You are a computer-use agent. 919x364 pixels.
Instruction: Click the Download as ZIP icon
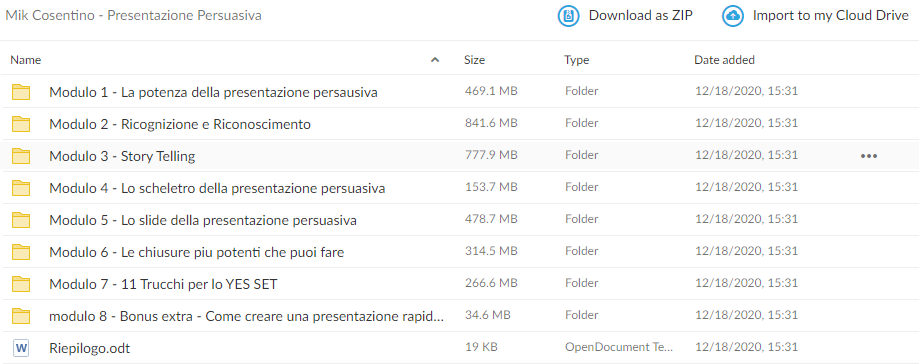(568, 16)
